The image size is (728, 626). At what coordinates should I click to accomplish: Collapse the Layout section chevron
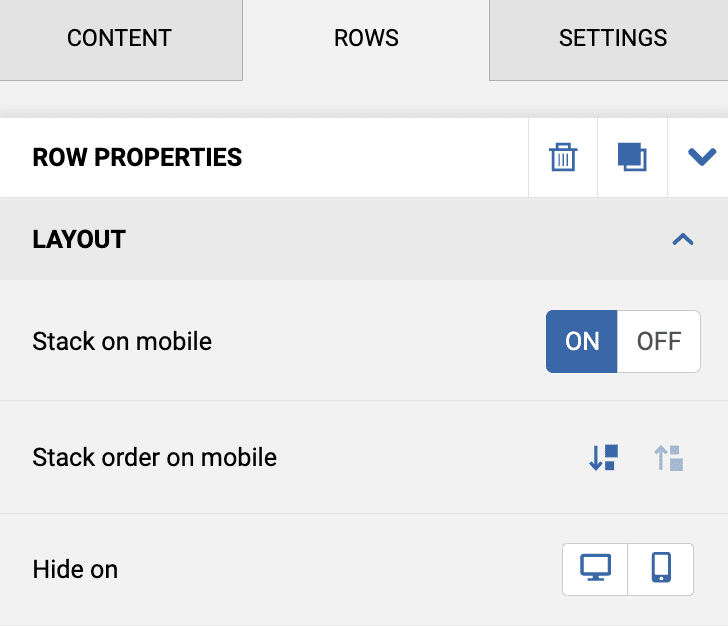pos(683,239)
